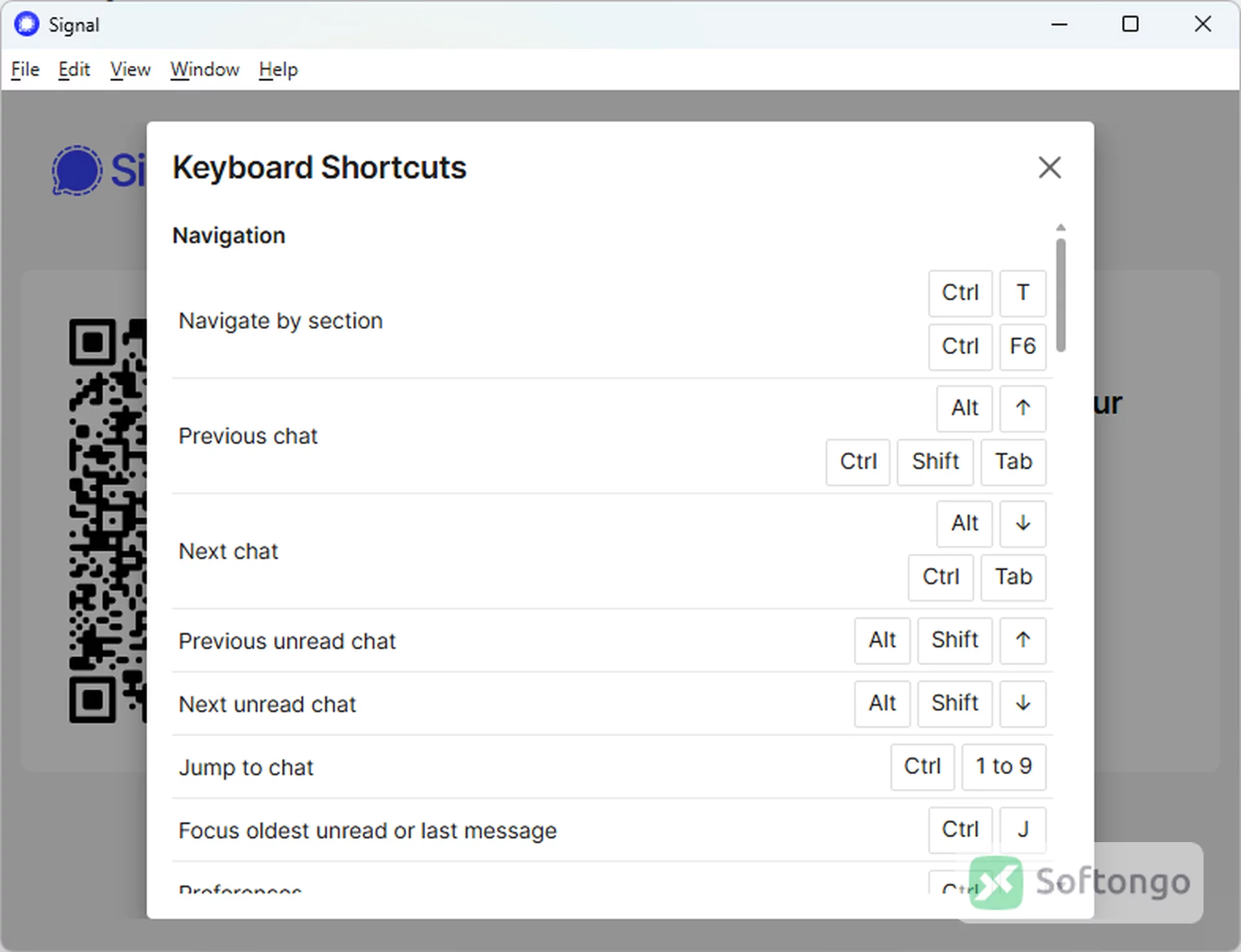Screen dimensions: 1241x952
Task: Select the Next unread chat label
Action: pyautogui.click(x=267, y=704)
